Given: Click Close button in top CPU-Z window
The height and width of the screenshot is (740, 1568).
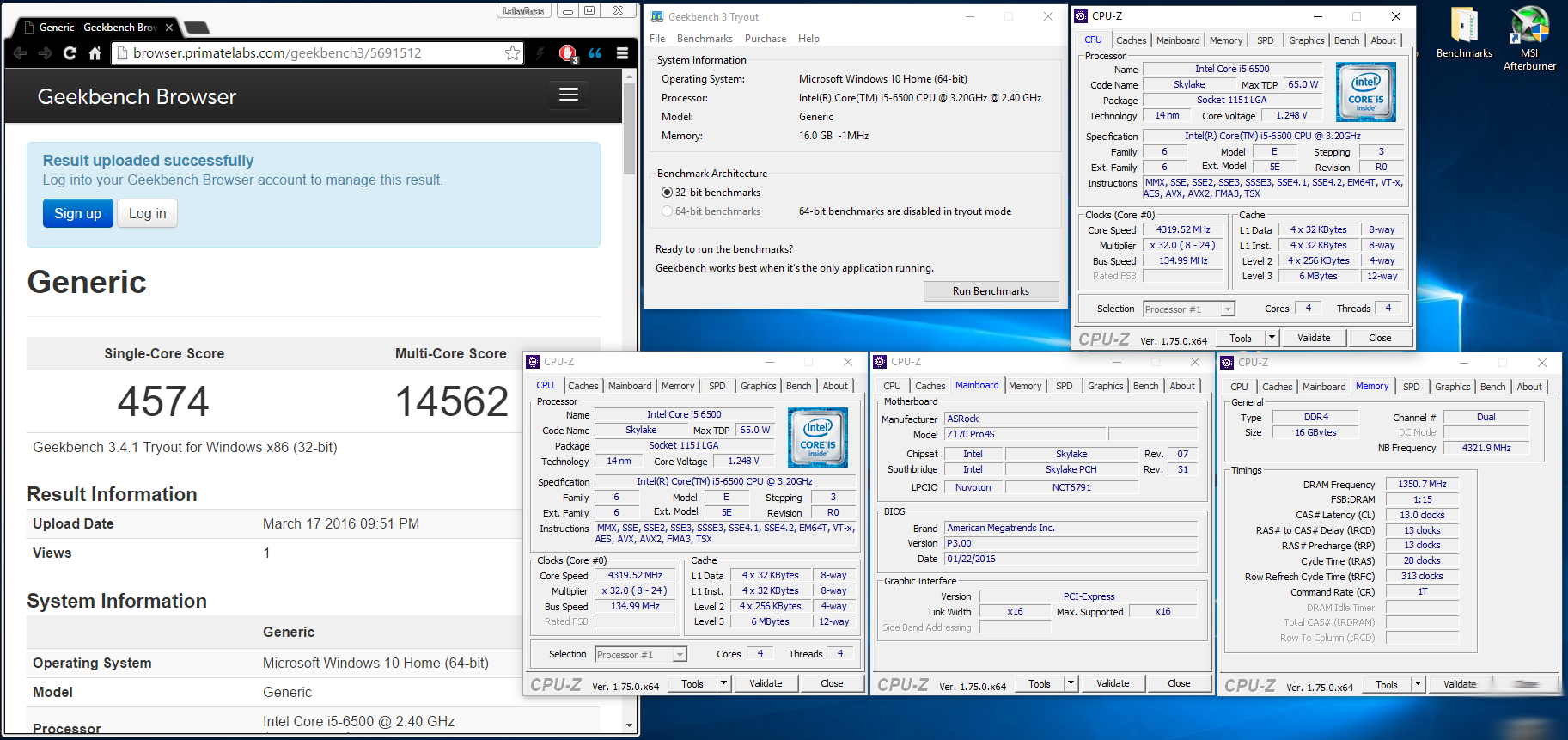Looking at the screenshot, I should 1380,338.
